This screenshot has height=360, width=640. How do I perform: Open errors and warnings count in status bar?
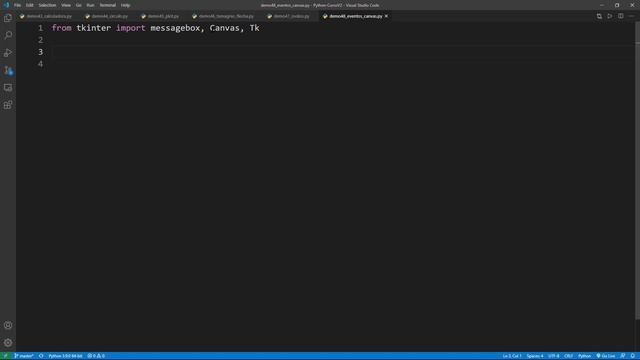coord(96,356)
